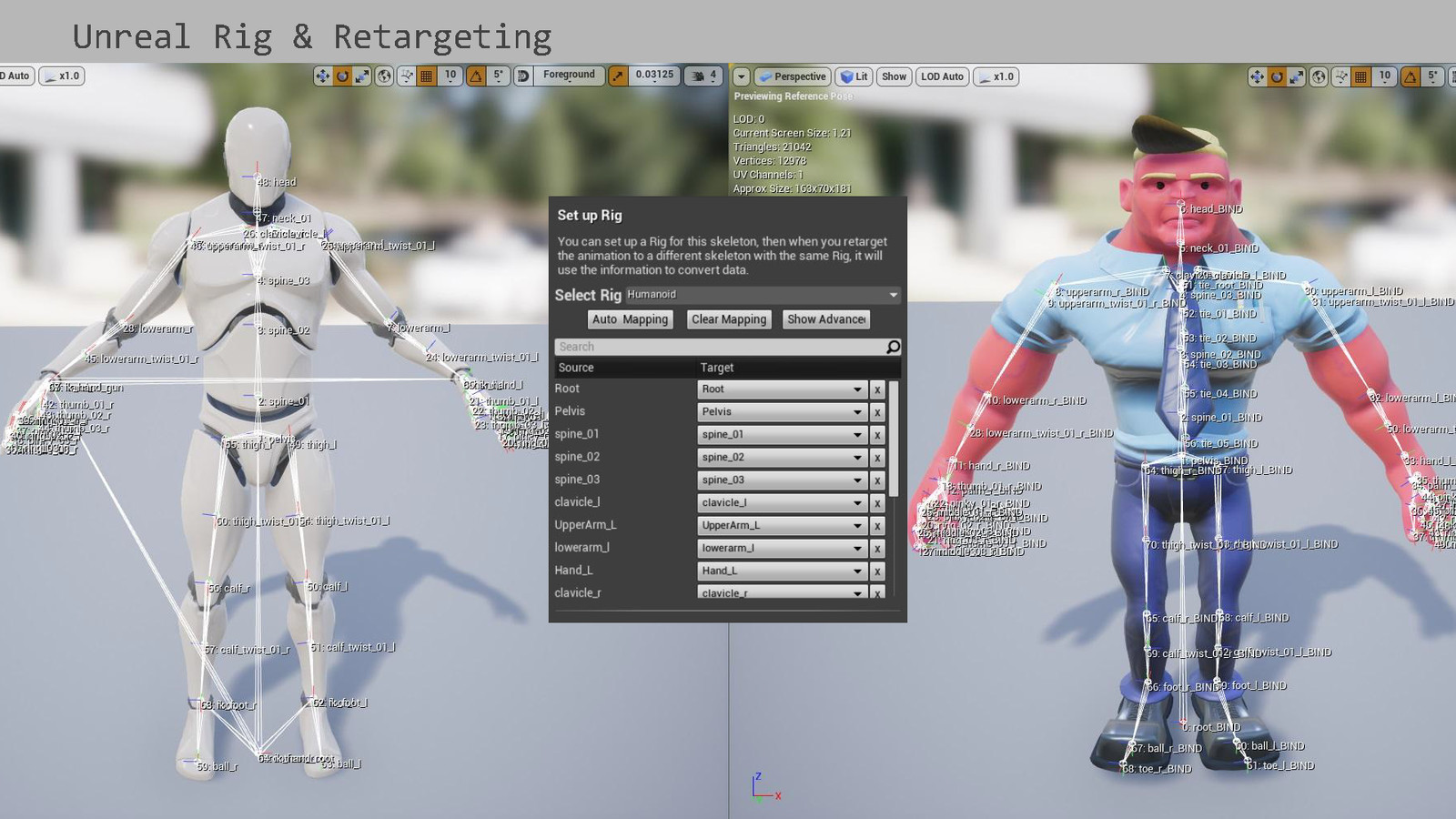Open target dropdown for UpperArm_L
The width and height of the screenshot is (1456, 819).
(782, 526)
